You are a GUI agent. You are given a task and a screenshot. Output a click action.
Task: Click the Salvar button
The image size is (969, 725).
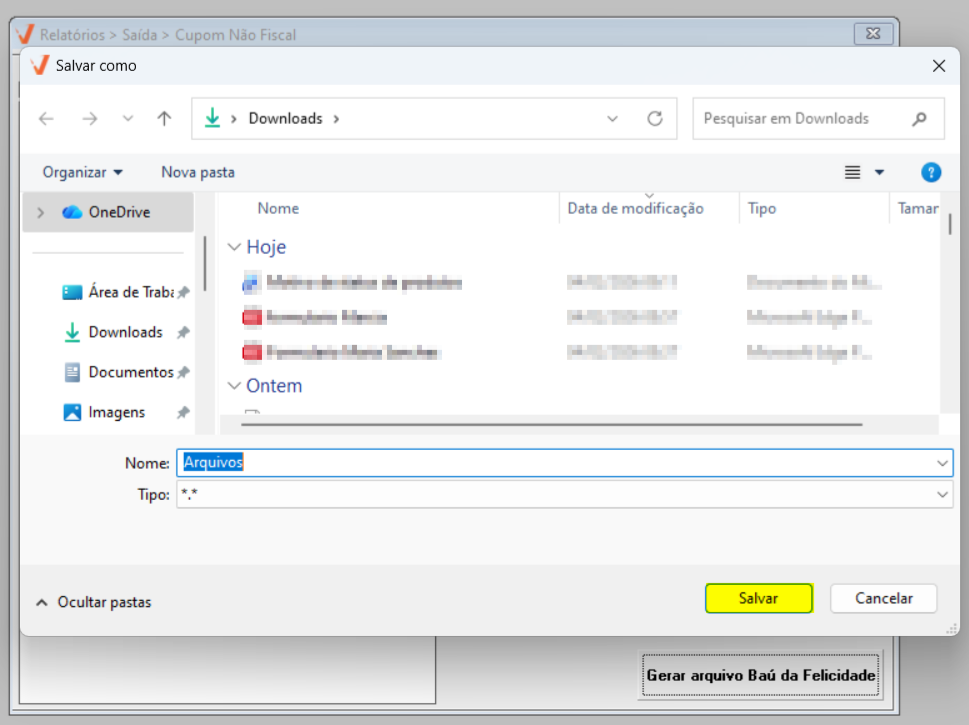[x=758, y=598]
